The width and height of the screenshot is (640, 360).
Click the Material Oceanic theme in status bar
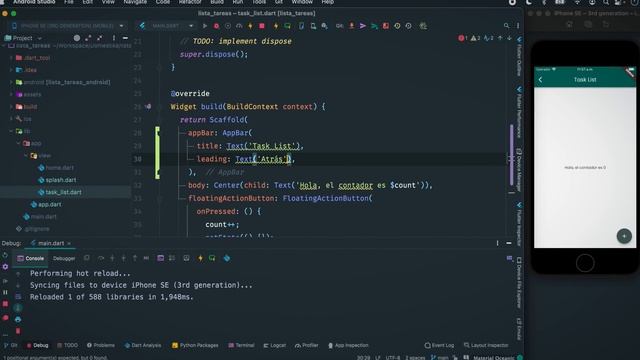pyautogui.click(x=494, y=358)
